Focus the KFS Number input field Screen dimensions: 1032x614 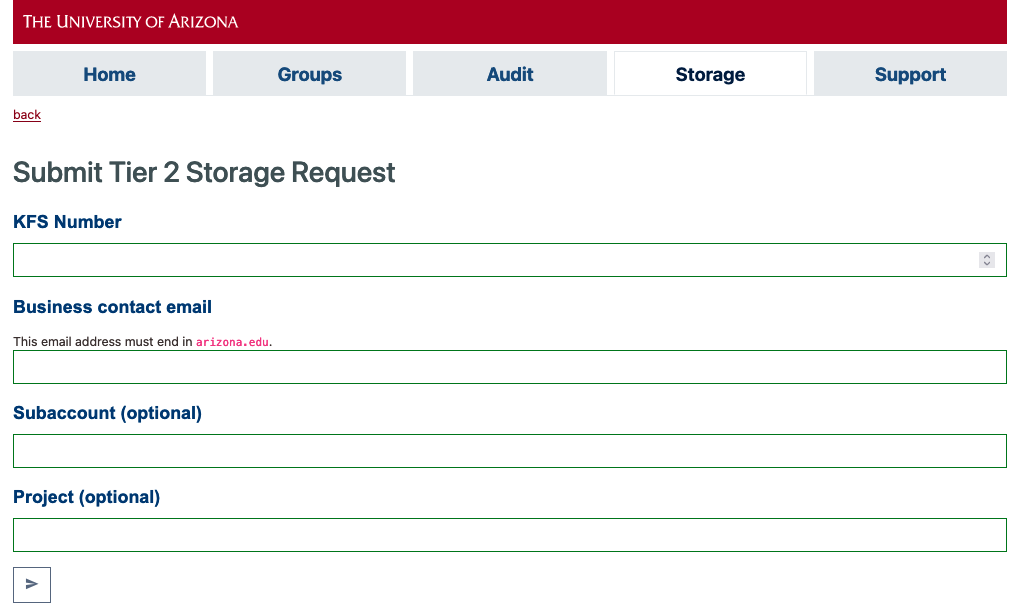click(x=509, y=260)
